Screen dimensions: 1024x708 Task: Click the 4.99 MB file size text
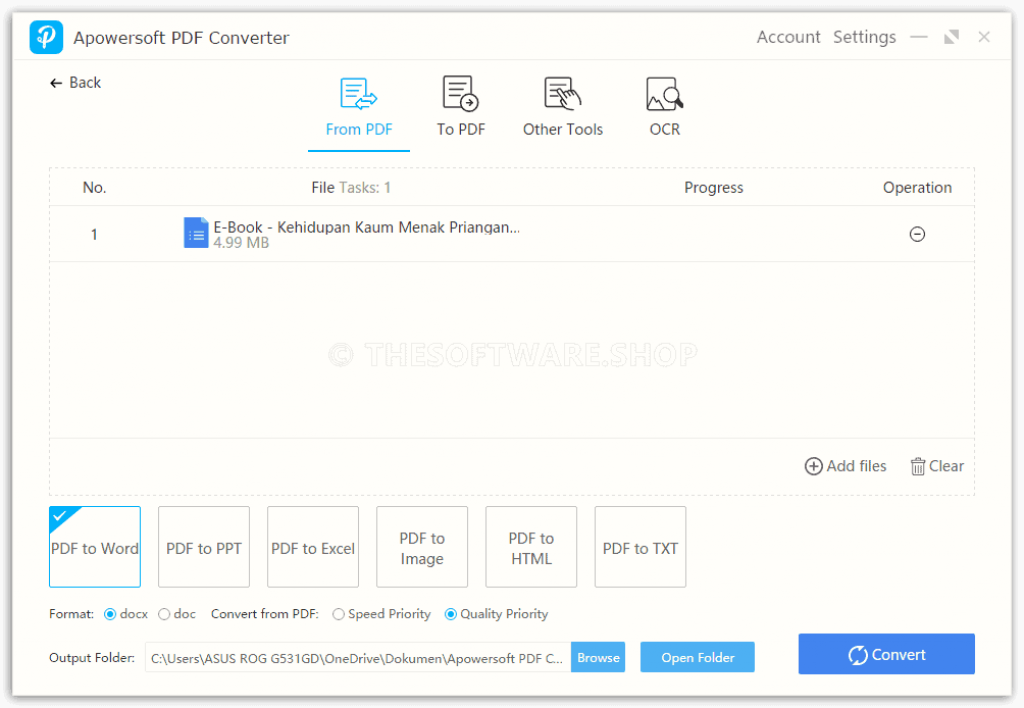pyautogui.click(x=241, y=243)
